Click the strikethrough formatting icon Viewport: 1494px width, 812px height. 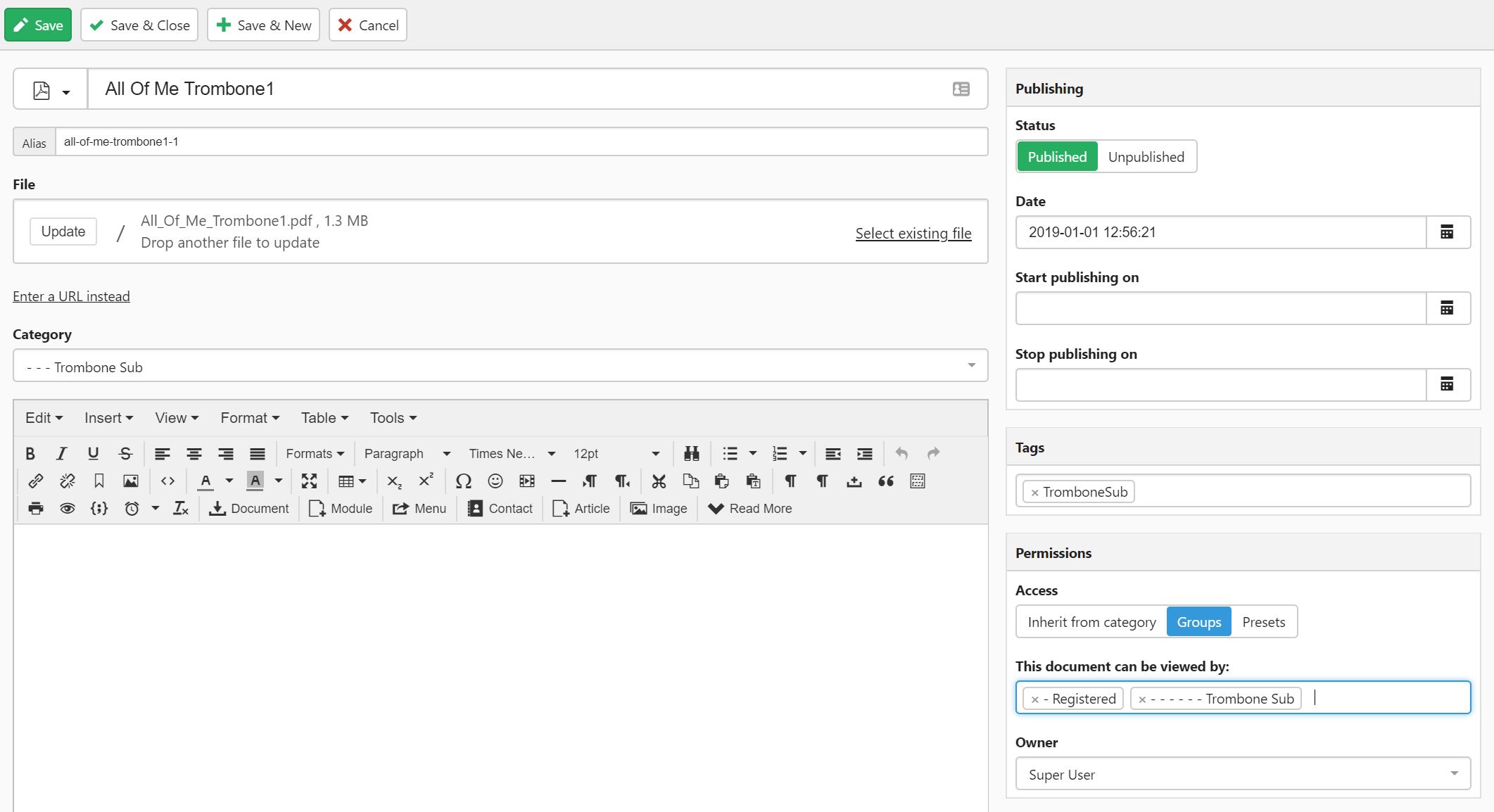click(x=126, y=453)
